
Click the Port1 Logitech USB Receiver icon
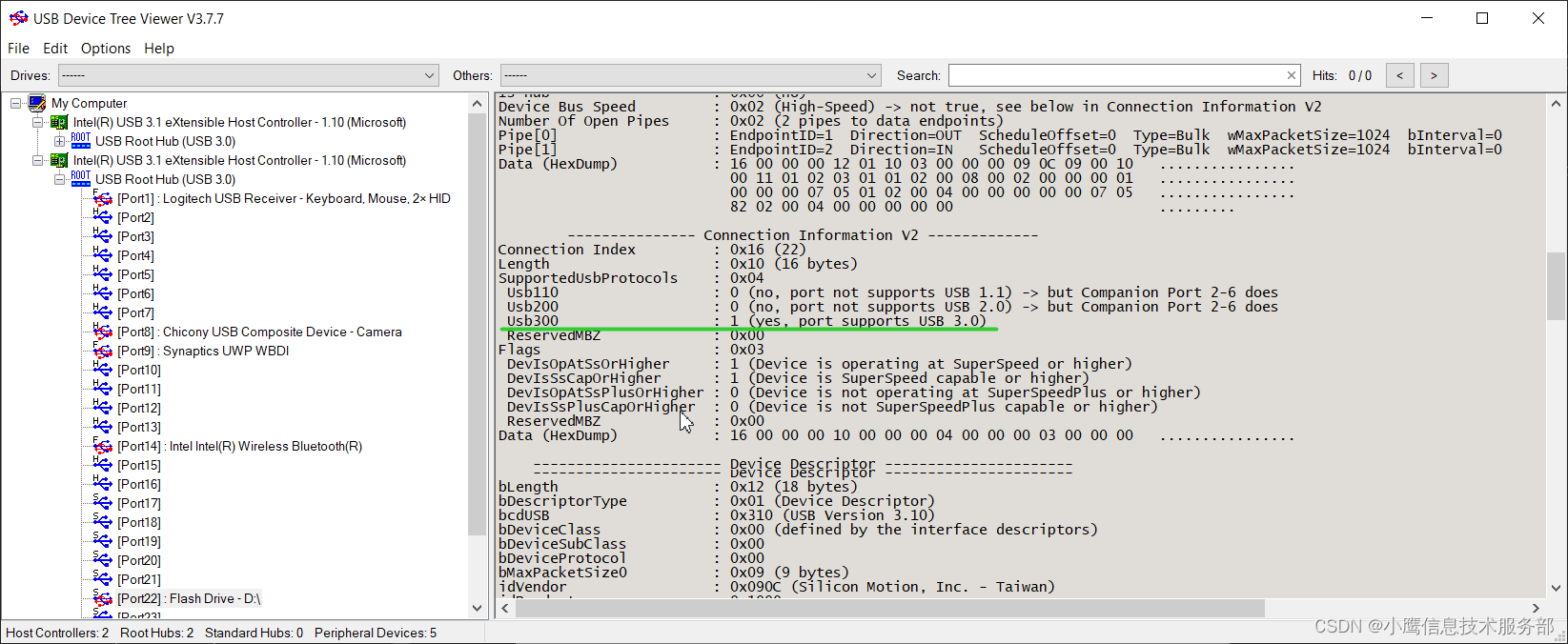tap(103, 198)
